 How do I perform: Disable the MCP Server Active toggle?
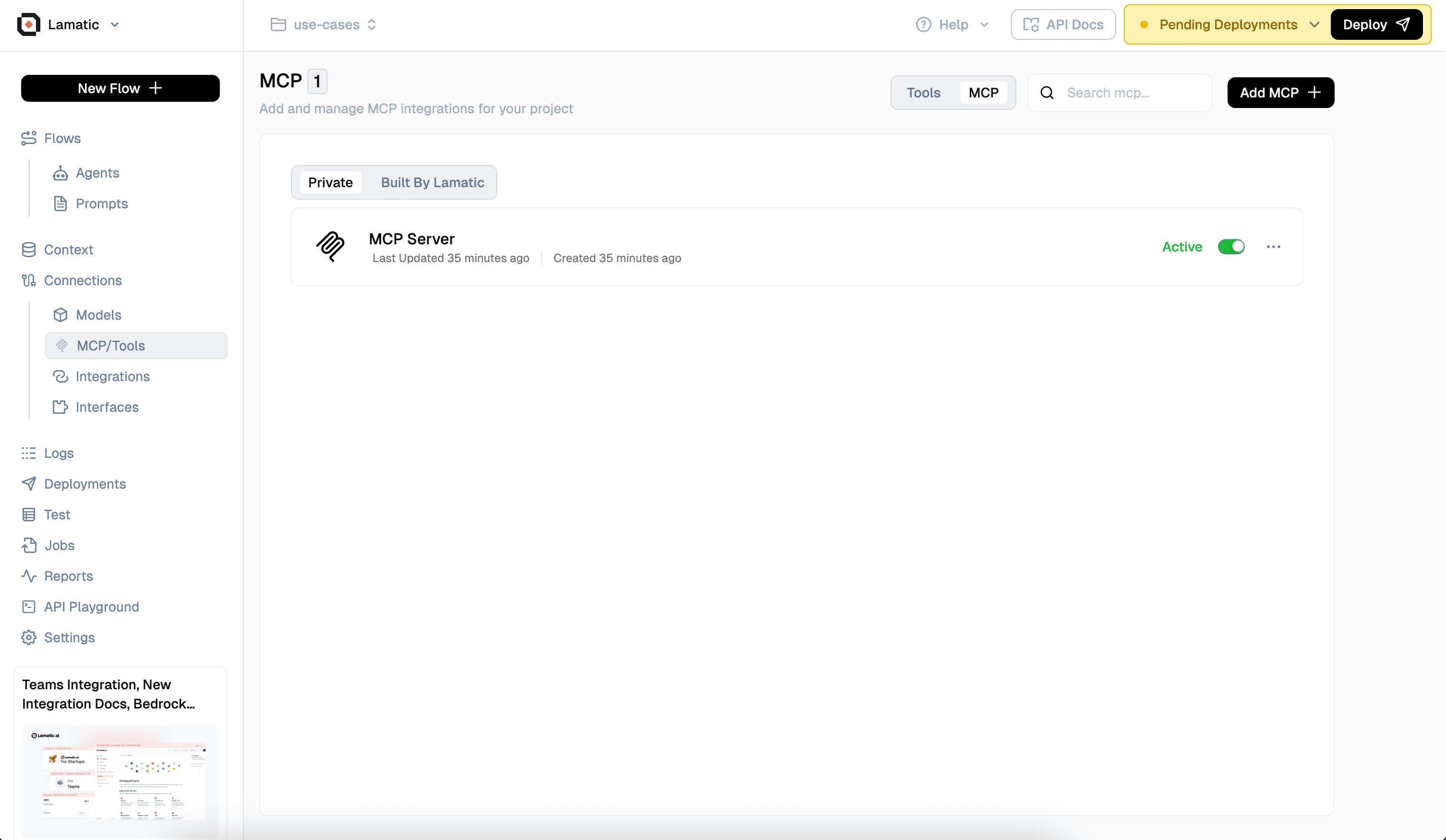click(1231, 247)
